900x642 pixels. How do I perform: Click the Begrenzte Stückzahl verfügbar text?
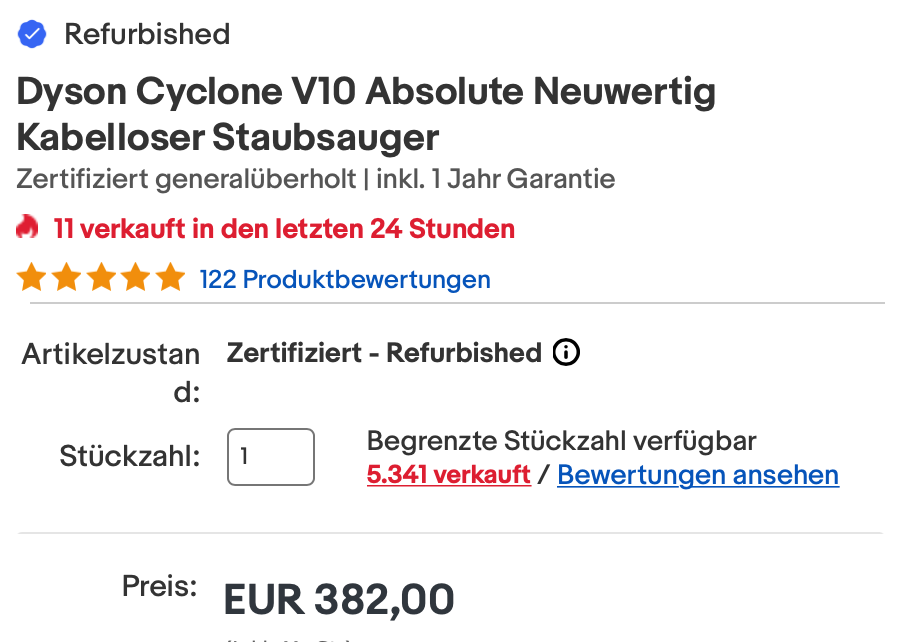pyautogui.click(x=562, y=440)
